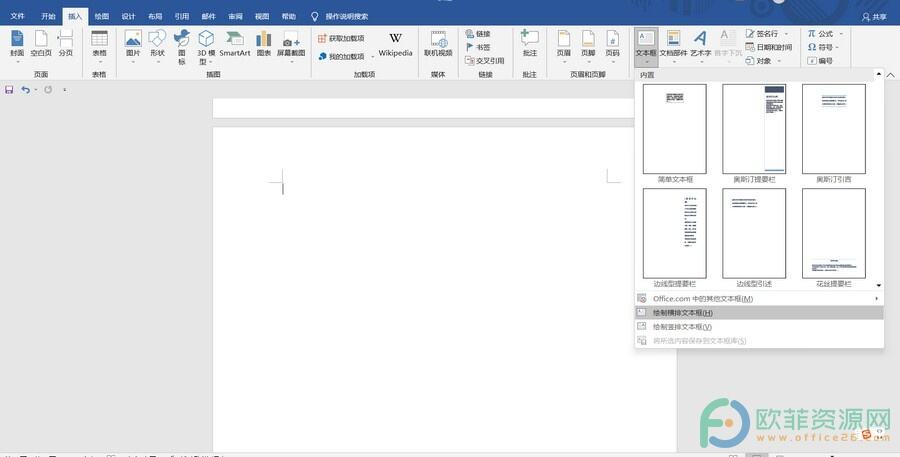The width and height of the screenshot is (900, 457).
Task: Open More Text Boxes from Office.com submenu
Action: coord(759,299)
